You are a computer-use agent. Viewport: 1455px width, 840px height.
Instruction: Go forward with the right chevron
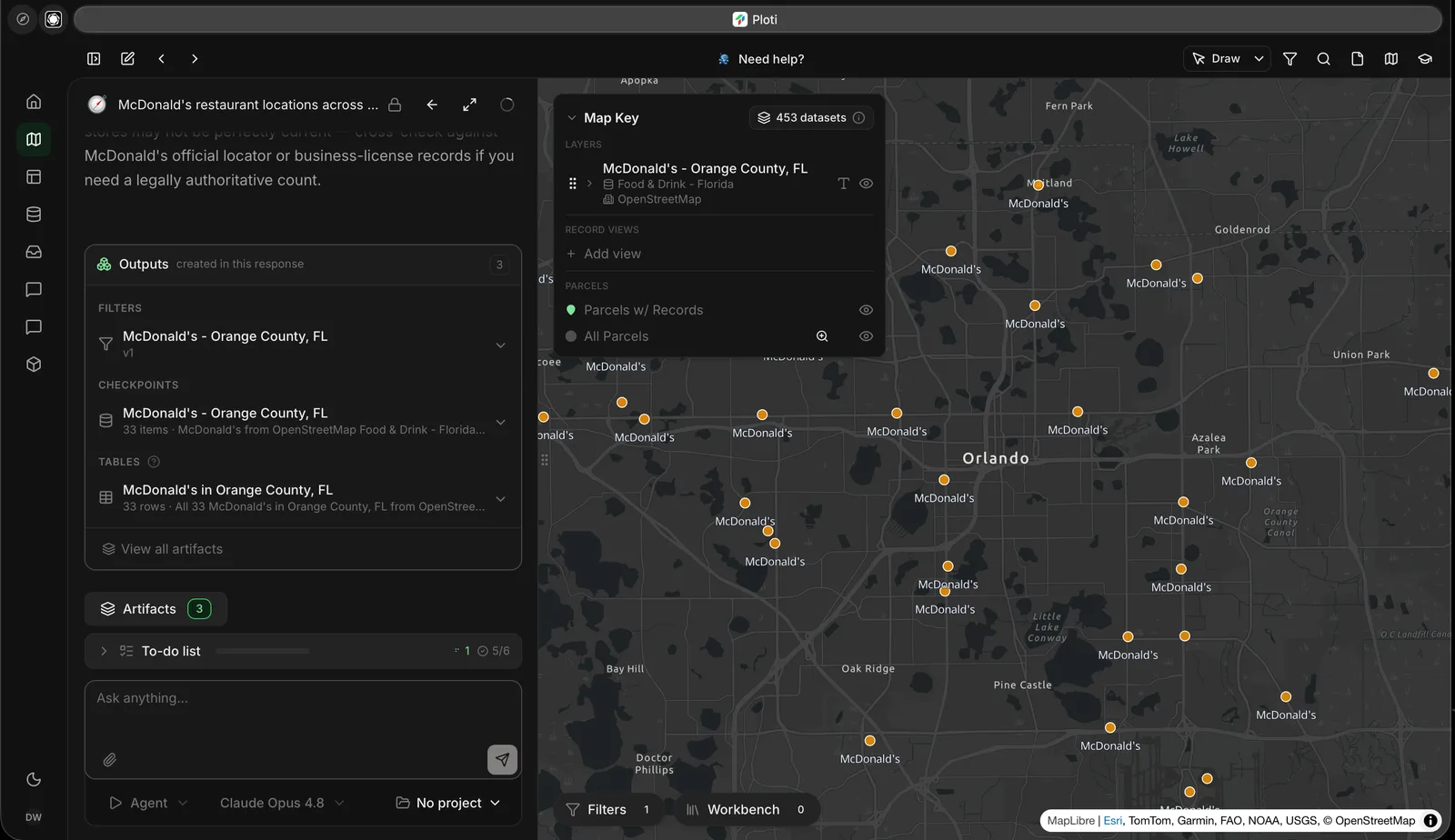[195, 58]
